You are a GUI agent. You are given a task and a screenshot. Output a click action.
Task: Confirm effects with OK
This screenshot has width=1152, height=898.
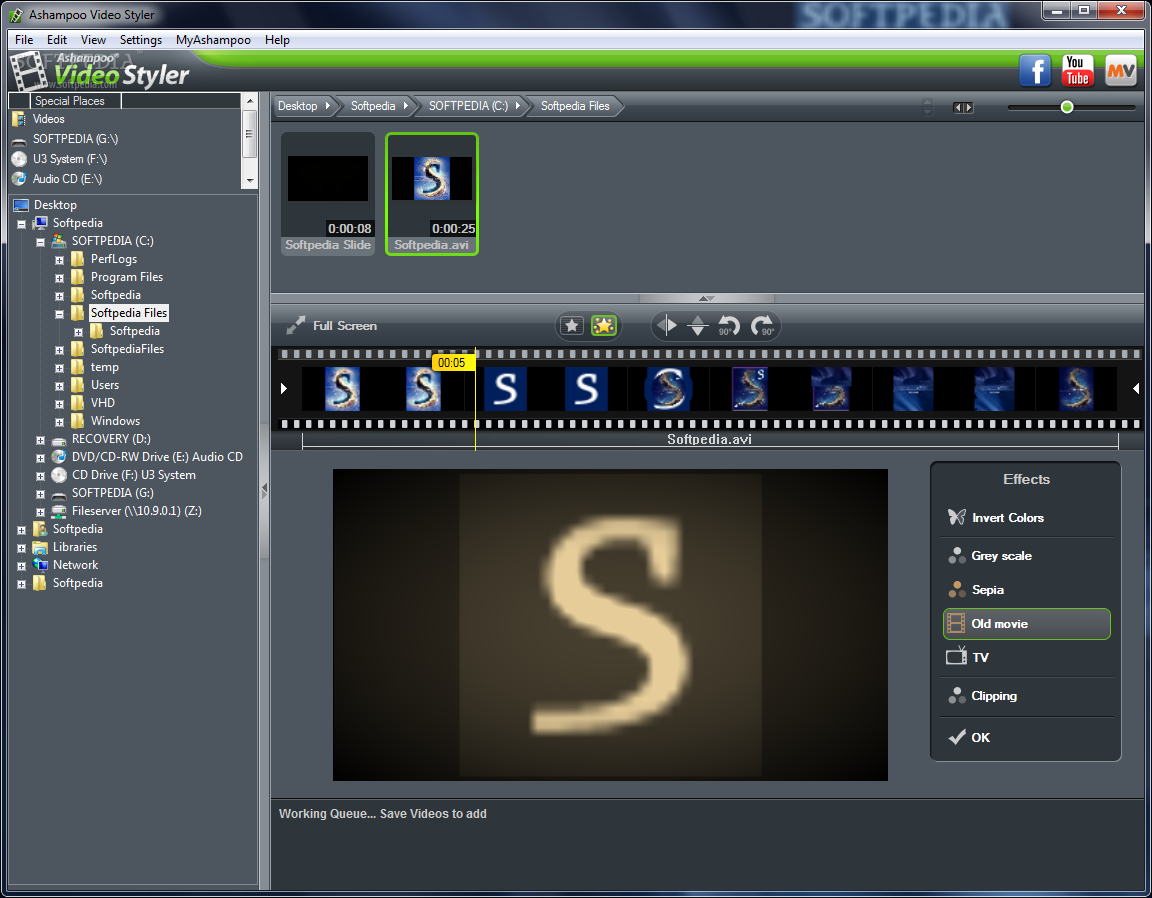1026,737
